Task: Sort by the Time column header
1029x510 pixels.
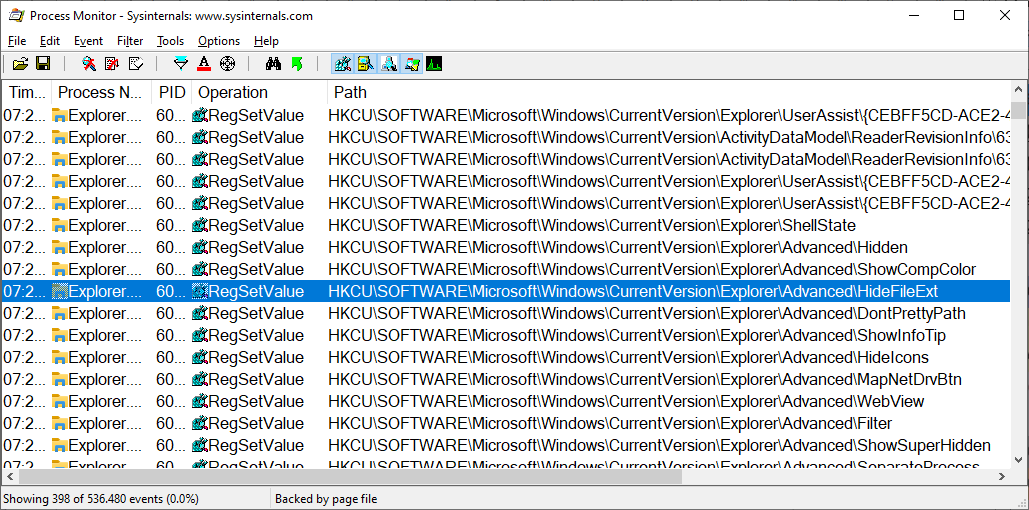Action: coord(26,93)
